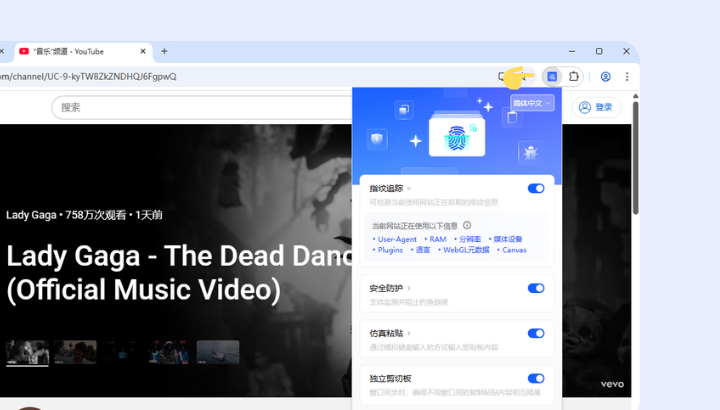Click the 指纹追踪 heading text

click(386, 189)
